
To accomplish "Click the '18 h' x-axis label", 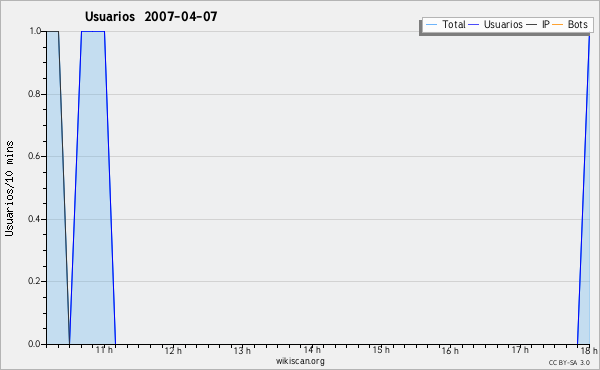I will 589,350.
